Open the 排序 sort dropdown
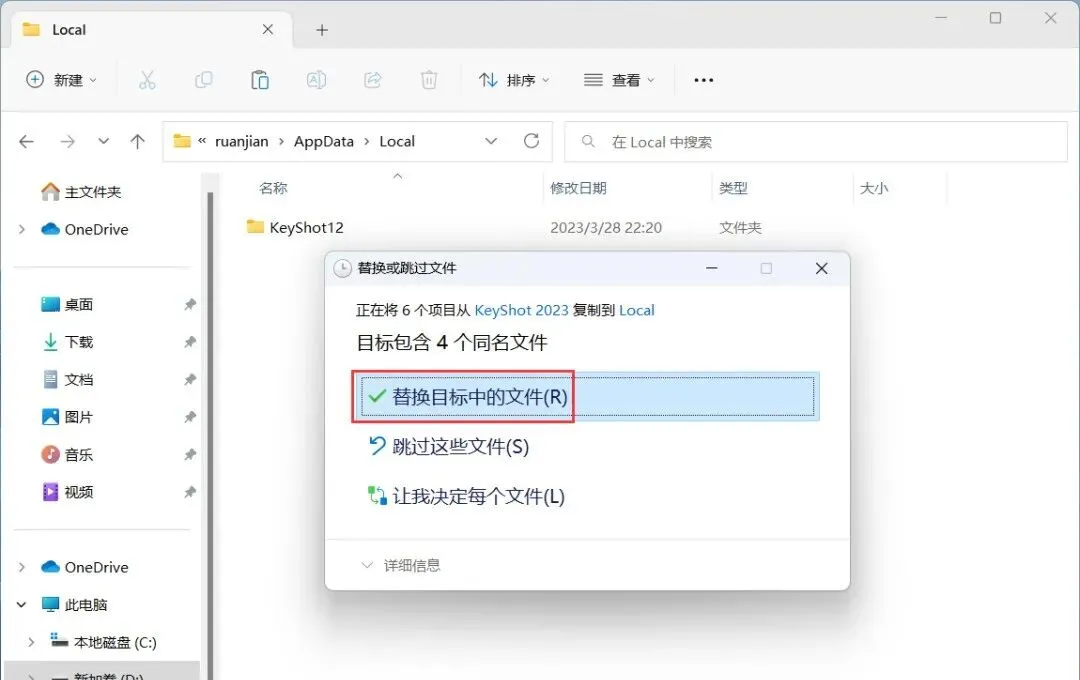1080x680 pixels. (515, 80)
